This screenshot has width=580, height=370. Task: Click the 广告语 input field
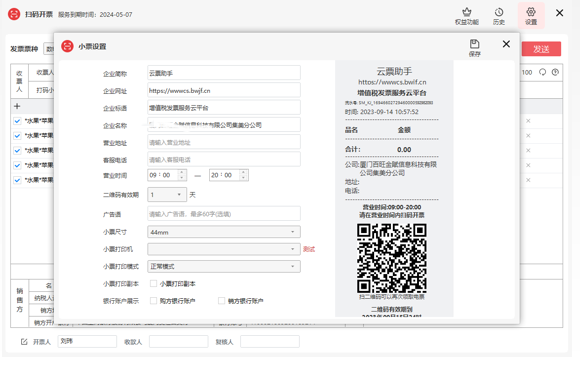[x=224, y=214]
